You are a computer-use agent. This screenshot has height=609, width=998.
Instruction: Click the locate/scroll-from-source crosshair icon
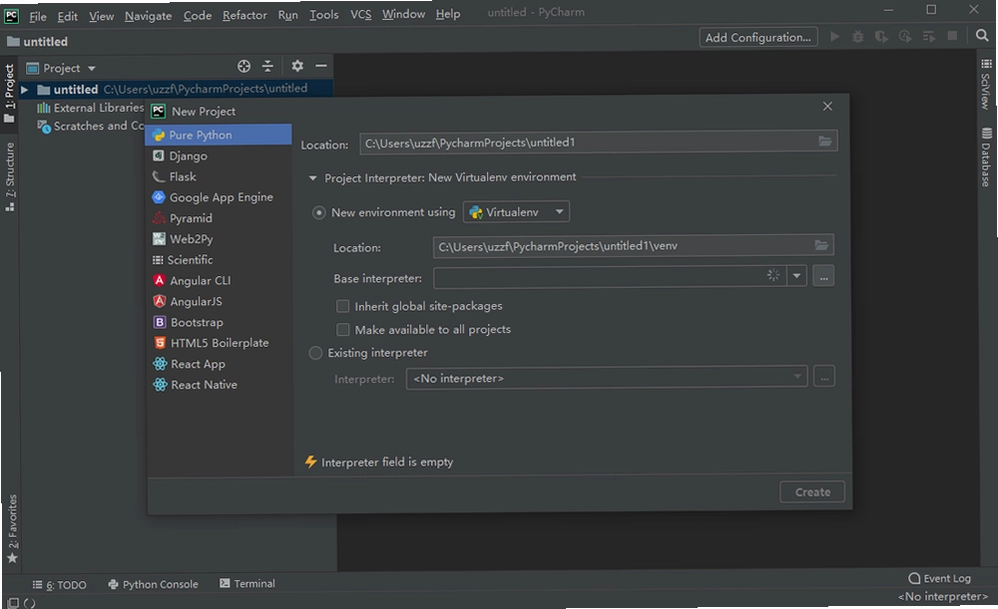244,66
